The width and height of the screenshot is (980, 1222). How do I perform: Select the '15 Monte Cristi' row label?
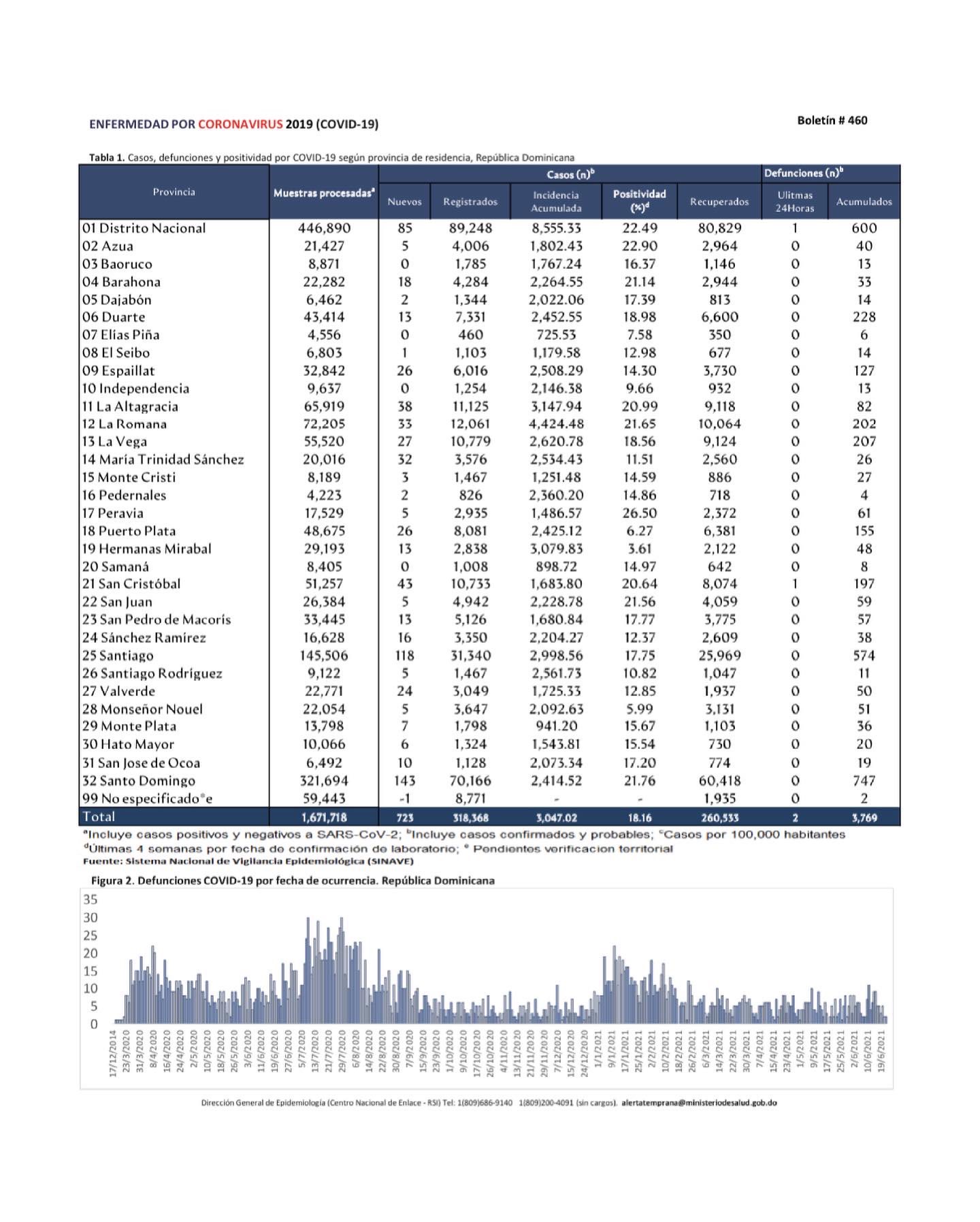pyautogui.click(x=129, y=477)
